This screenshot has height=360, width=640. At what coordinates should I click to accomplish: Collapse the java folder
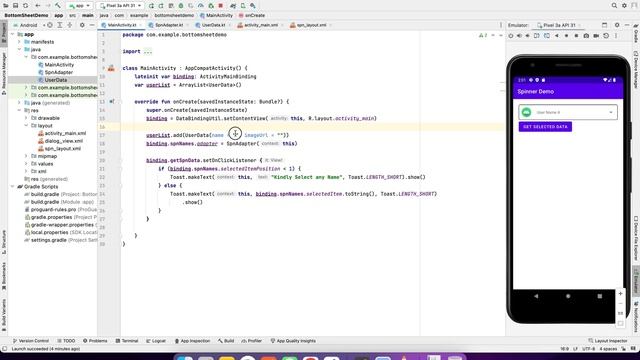click(20, 49)
